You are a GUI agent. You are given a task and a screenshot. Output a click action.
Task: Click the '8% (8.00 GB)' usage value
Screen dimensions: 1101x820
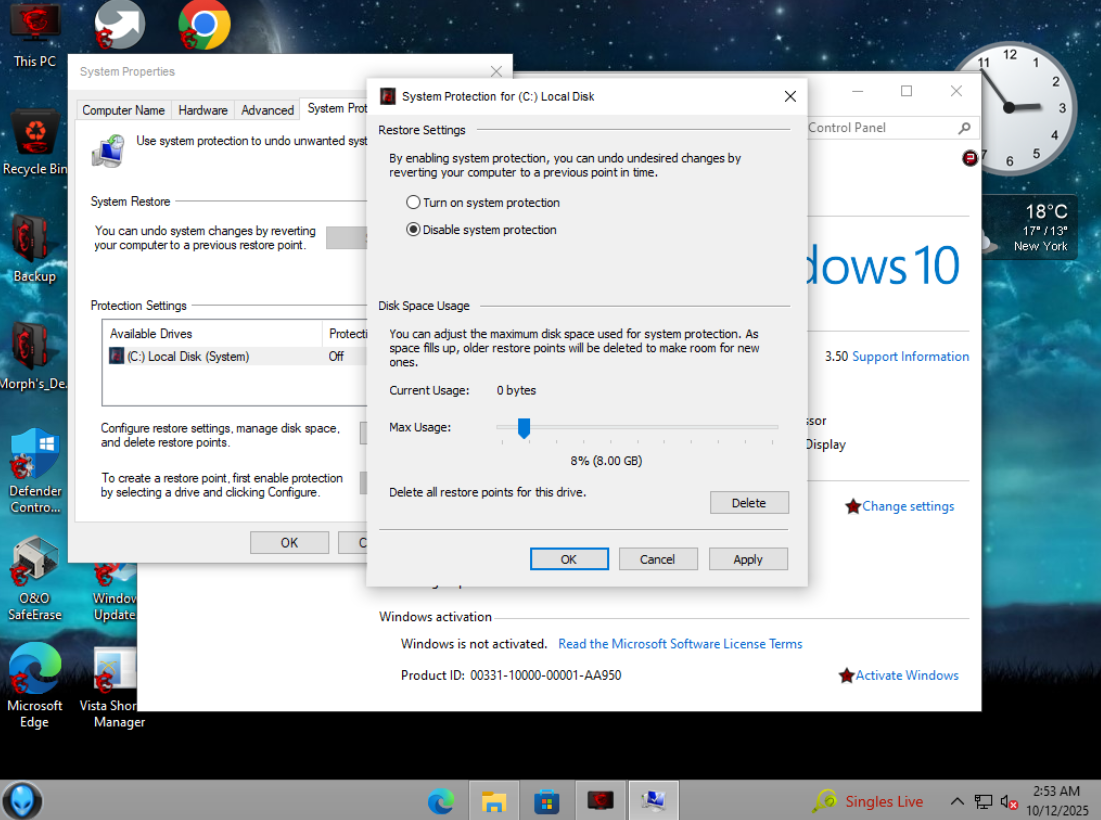[606, 461]
